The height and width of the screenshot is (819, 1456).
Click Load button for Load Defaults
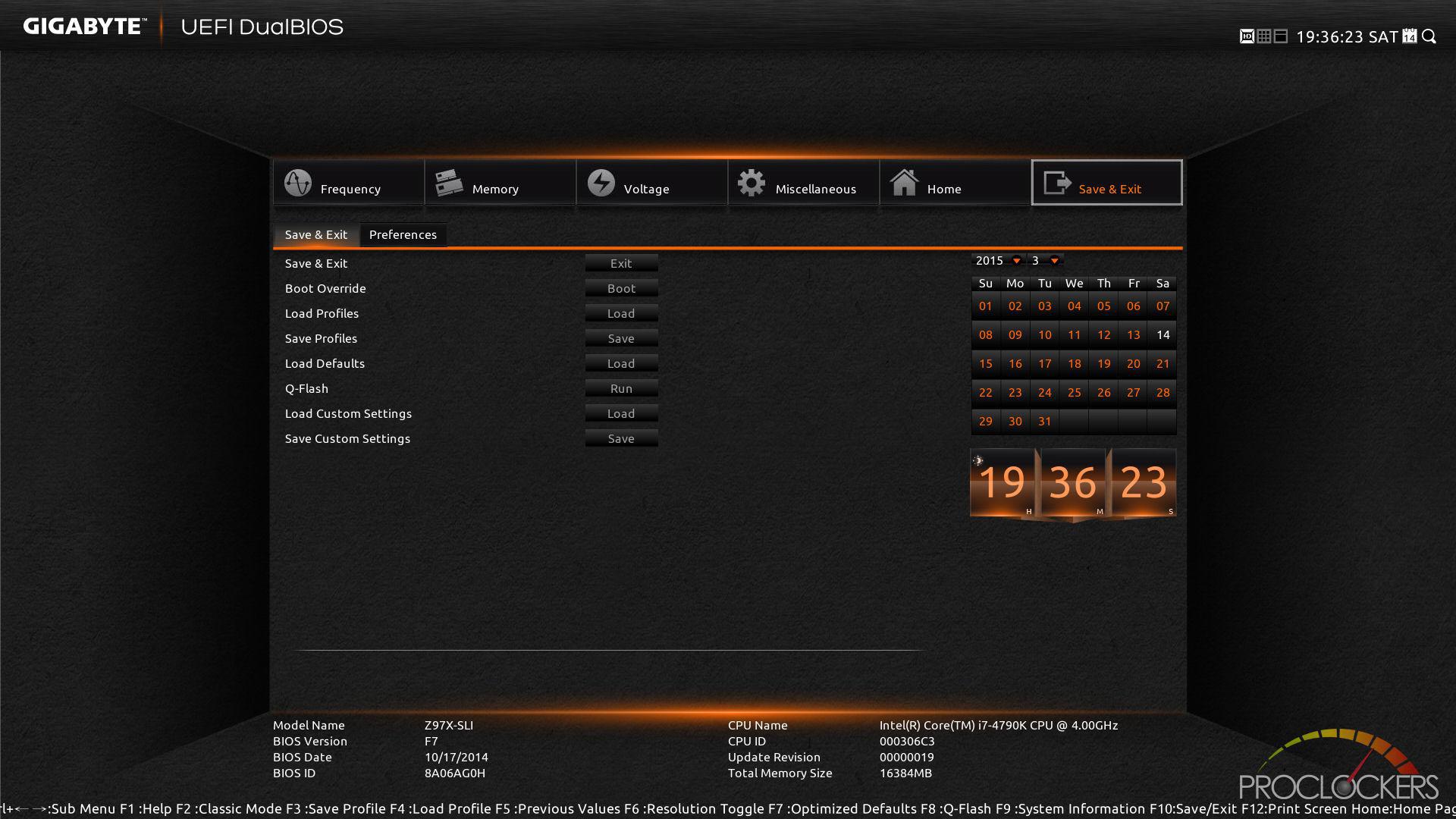(621, 363)
